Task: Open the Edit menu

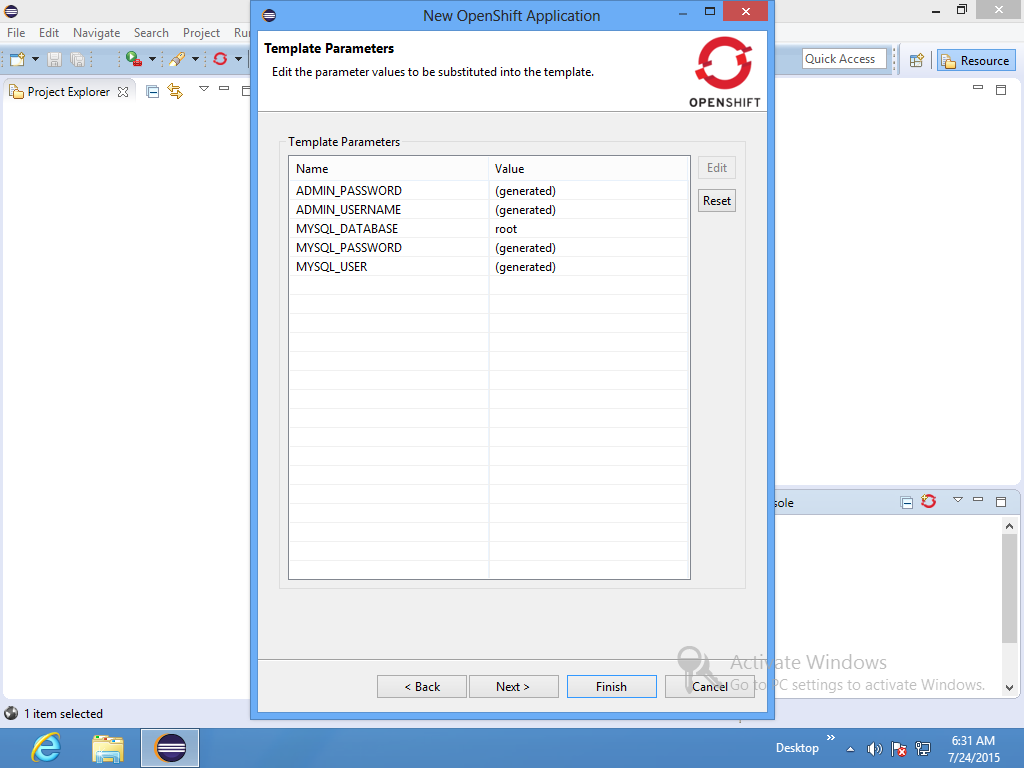Action: point(49,33)
